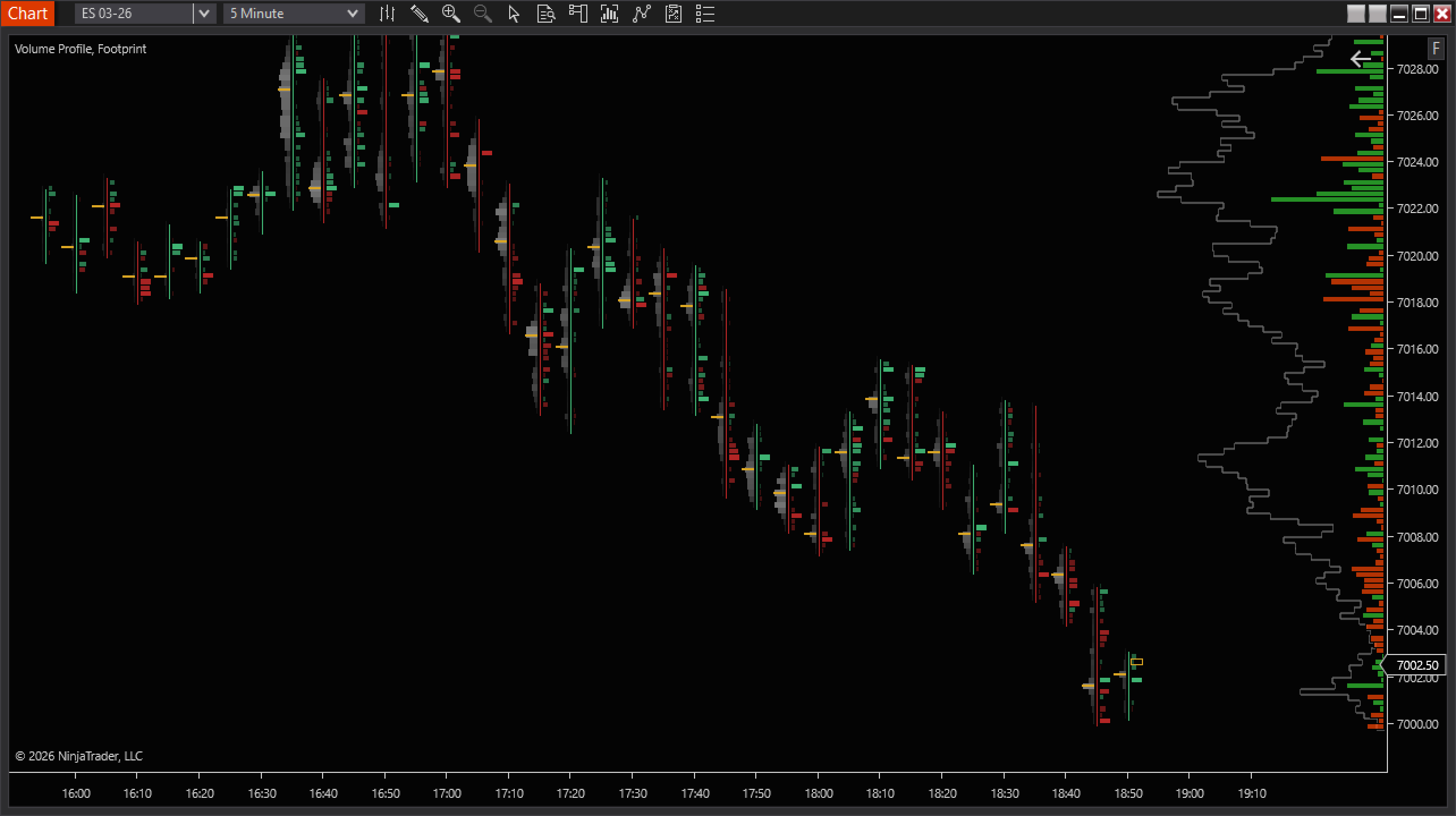
Task: Open the Properties list icon
Action: point(705,14)
